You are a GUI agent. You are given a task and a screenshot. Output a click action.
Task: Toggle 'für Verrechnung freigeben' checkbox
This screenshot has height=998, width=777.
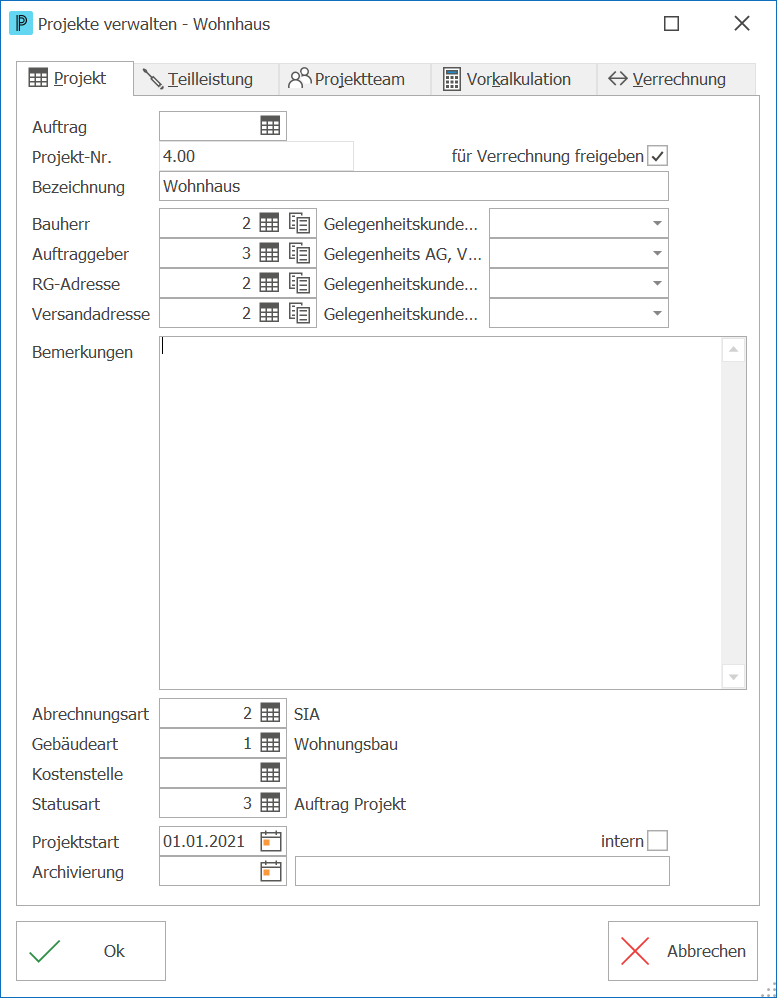click(657, 156)
